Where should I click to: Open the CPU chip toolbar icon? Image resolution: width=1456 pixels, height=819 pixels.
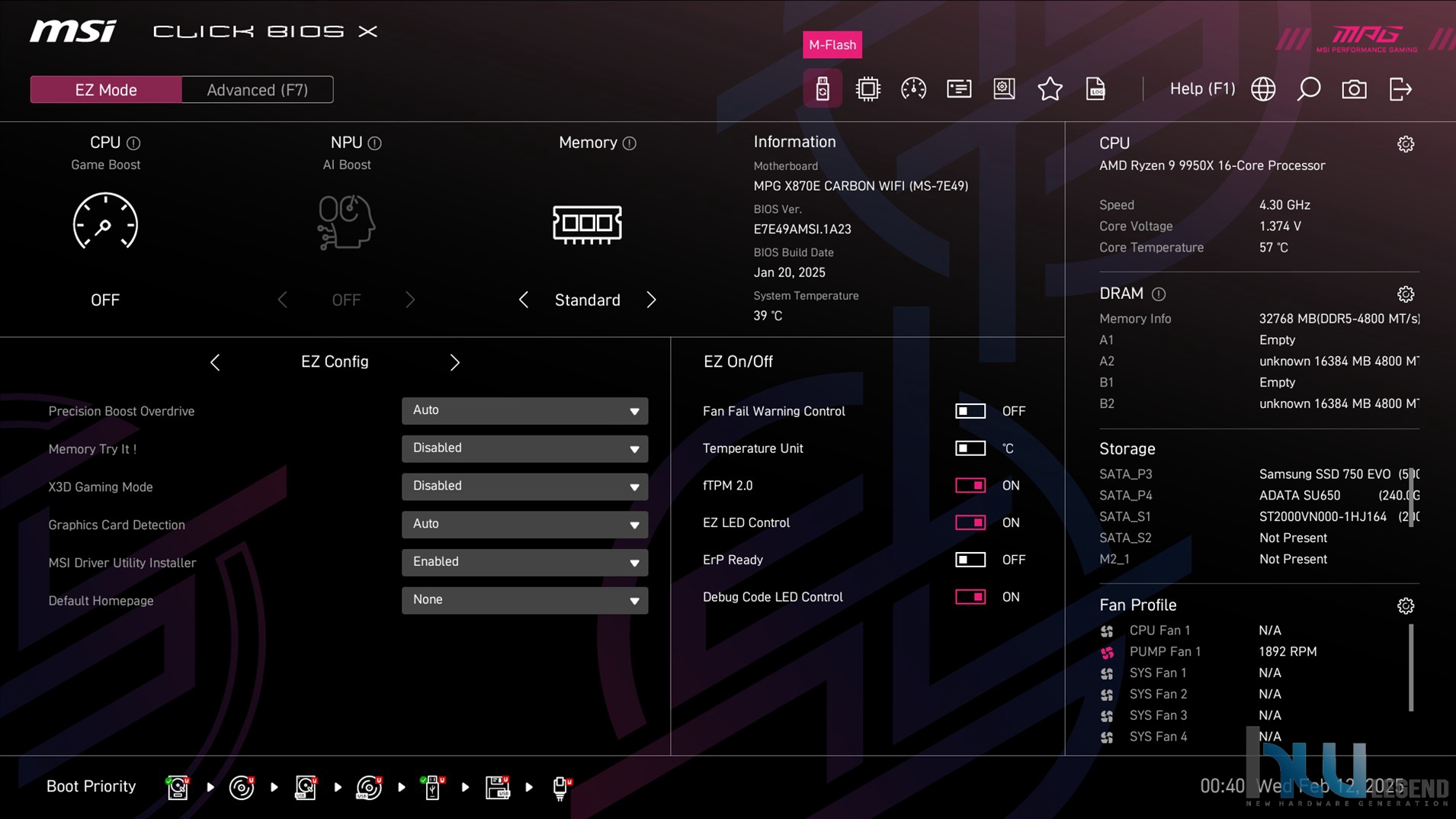868,89
